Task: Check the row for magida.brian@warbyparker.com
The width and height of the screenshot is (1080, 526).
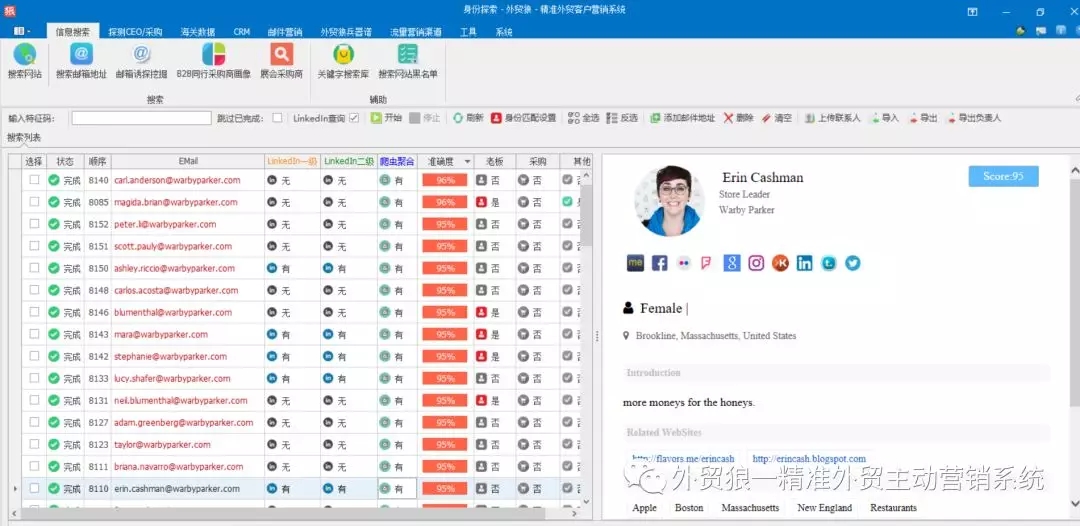Action: [x=34, y=202]
